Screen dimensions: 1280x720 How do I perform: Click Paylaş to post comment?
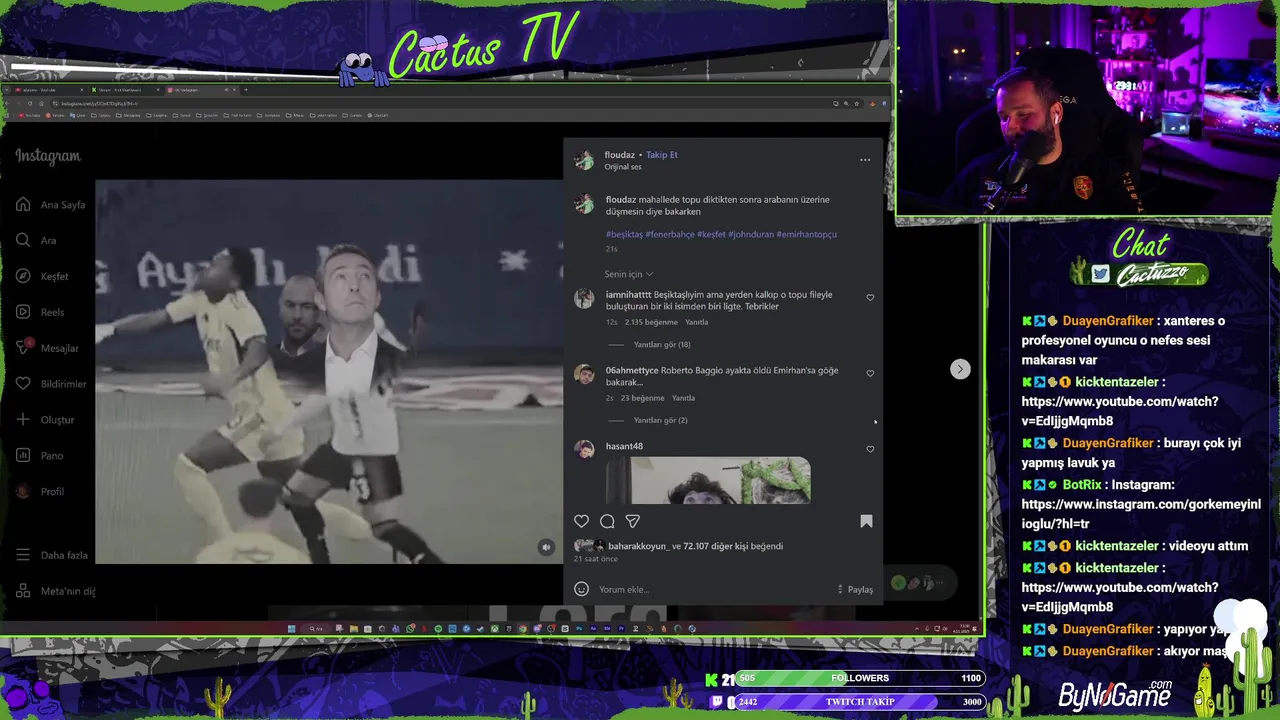click(x=860, y=589)
